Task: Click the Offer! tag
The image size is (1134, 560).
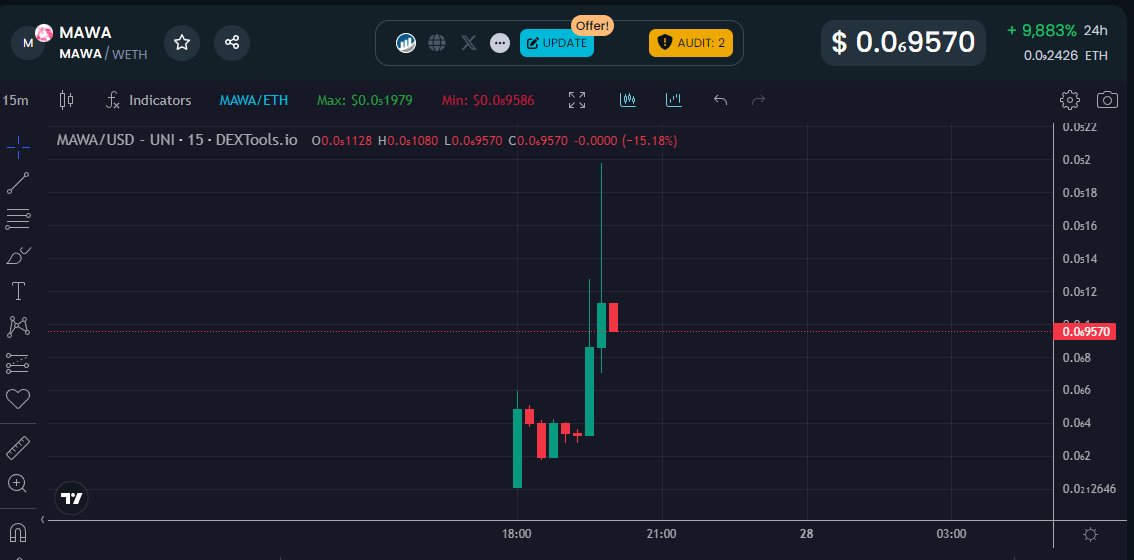Action: pyautogui.click(x=594, y=25)
